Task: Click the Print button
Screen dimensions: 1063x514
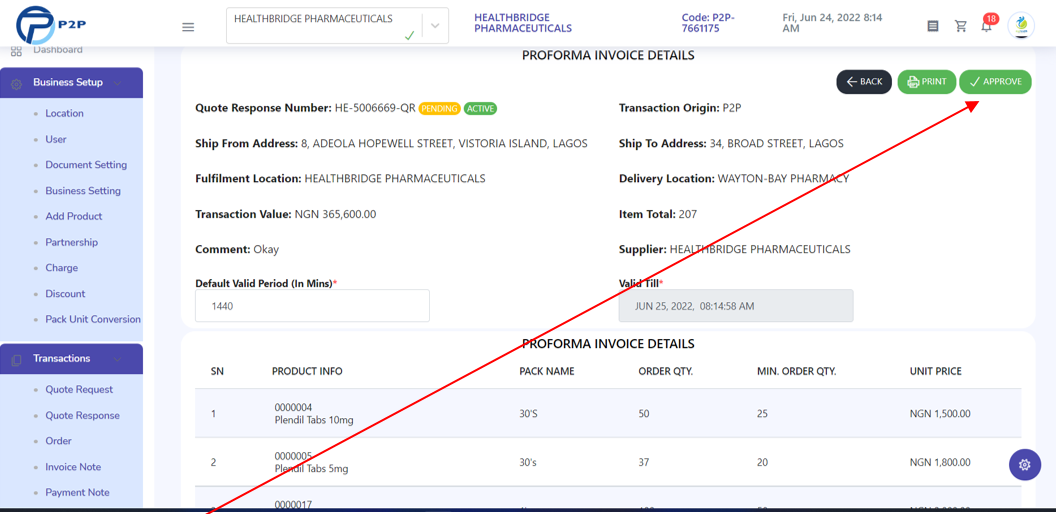Action: [927, 81]
